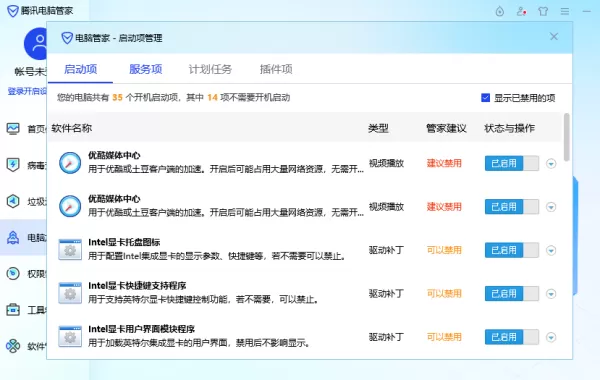Select the 启动项 tab

point(80,69)
